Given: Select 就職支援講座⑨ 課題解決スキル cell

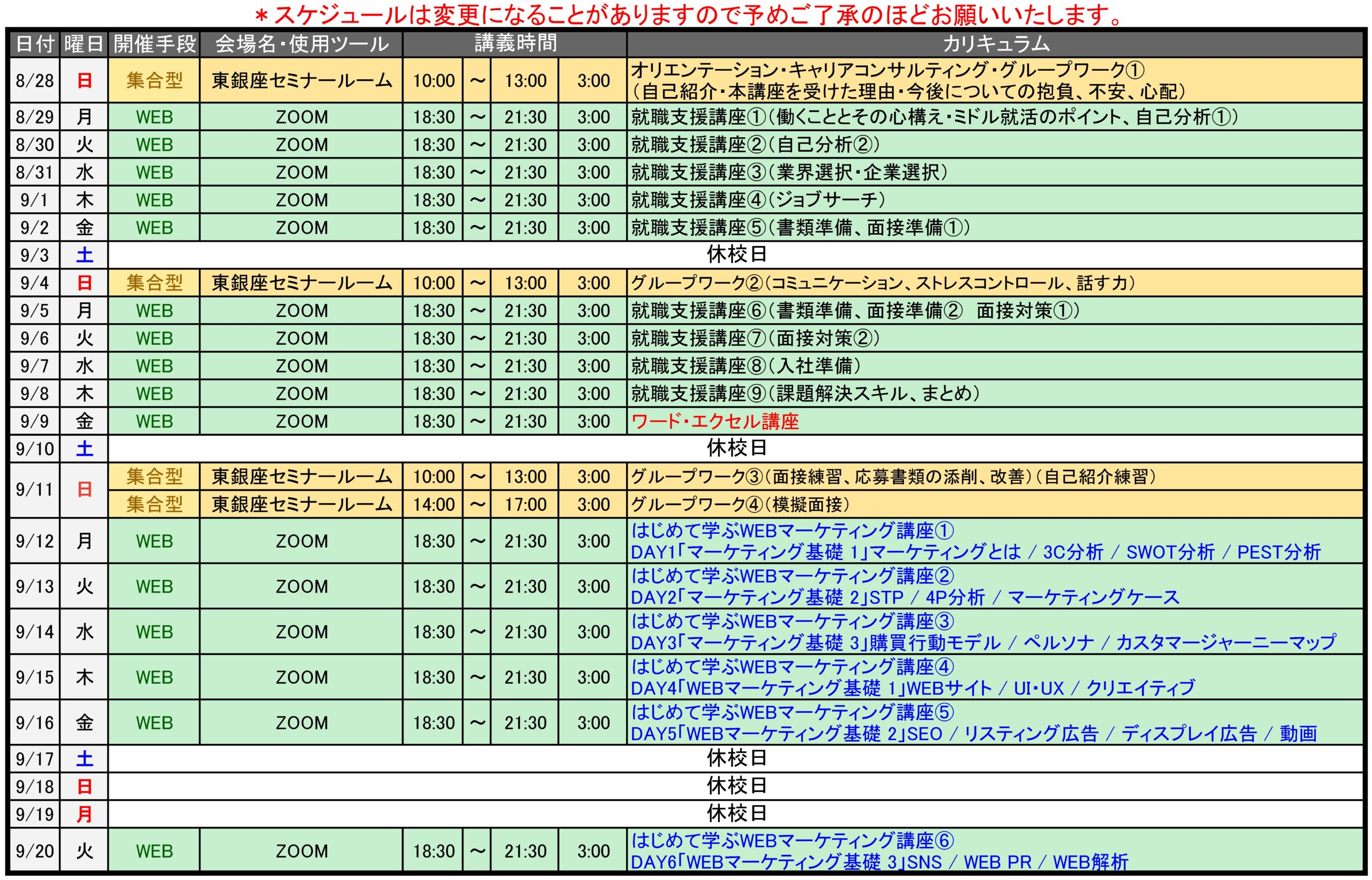Looking at the screenshot, I should tap(995, 393).
